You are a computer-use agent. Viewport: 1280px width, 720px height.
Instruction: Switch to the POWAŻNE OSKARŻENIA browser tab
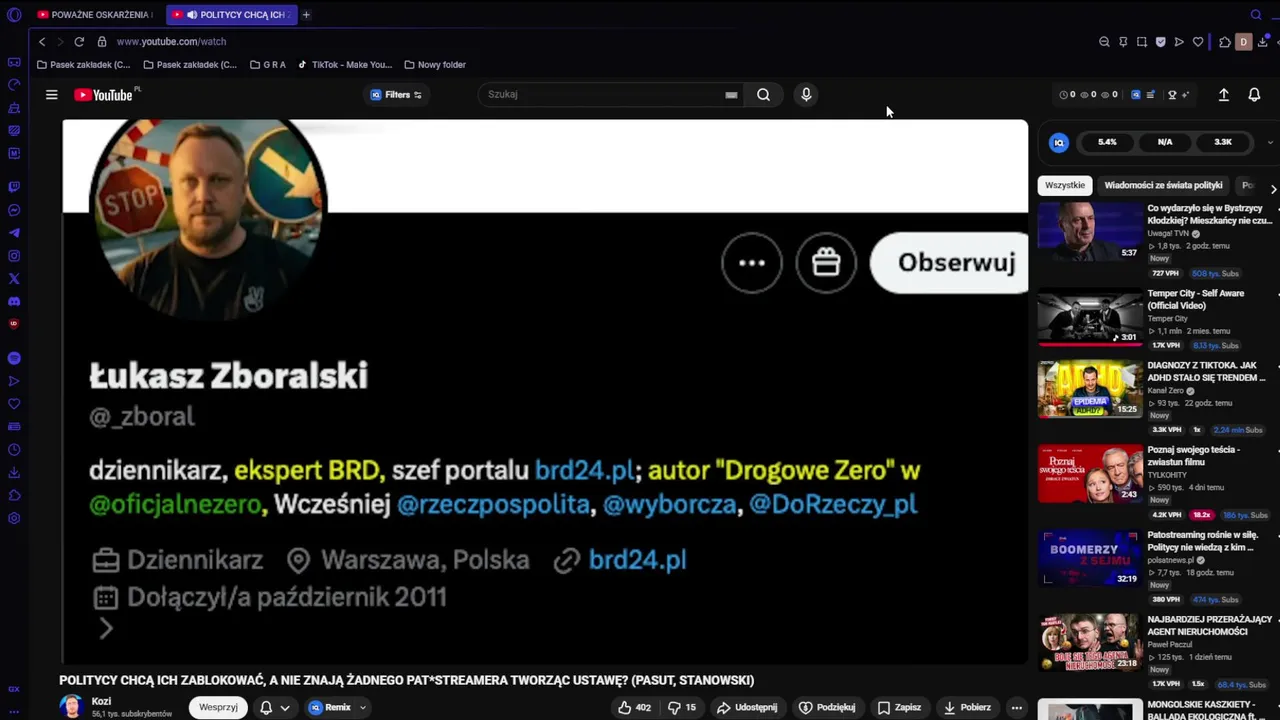coord(95,14)
